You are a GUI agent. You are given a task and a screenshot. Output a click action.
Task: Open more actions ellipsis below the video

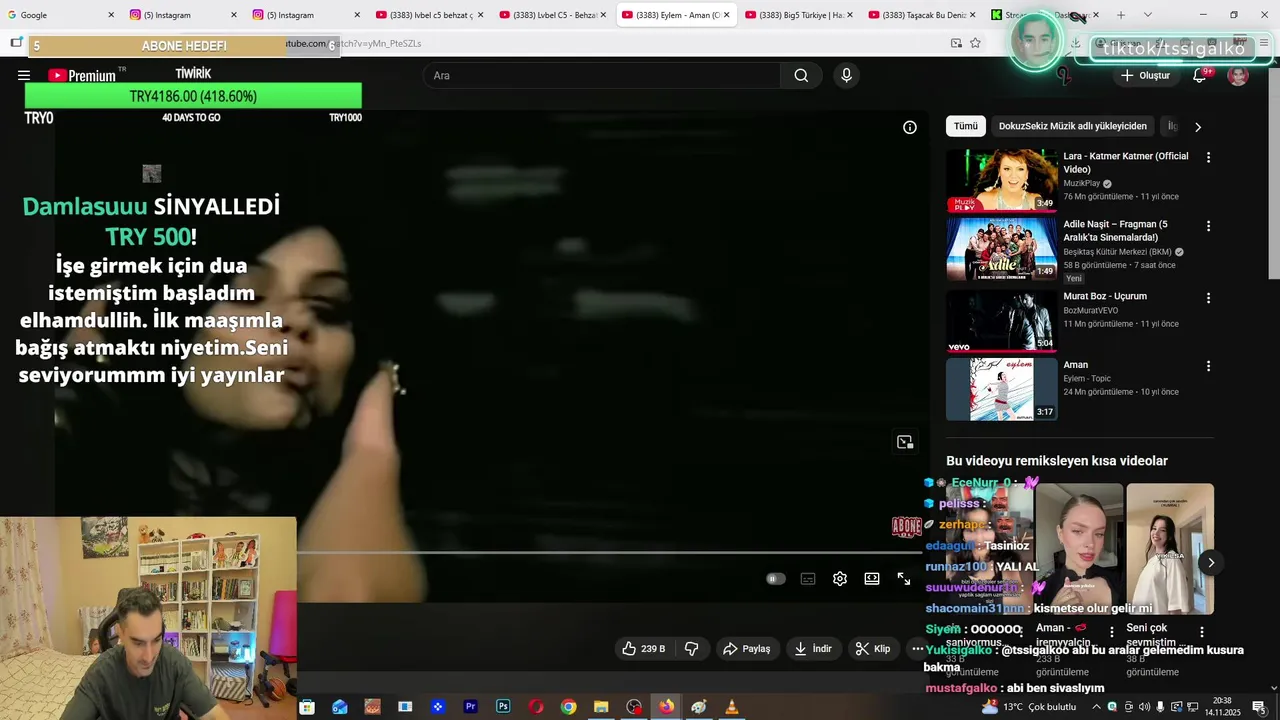coord(918,649)
